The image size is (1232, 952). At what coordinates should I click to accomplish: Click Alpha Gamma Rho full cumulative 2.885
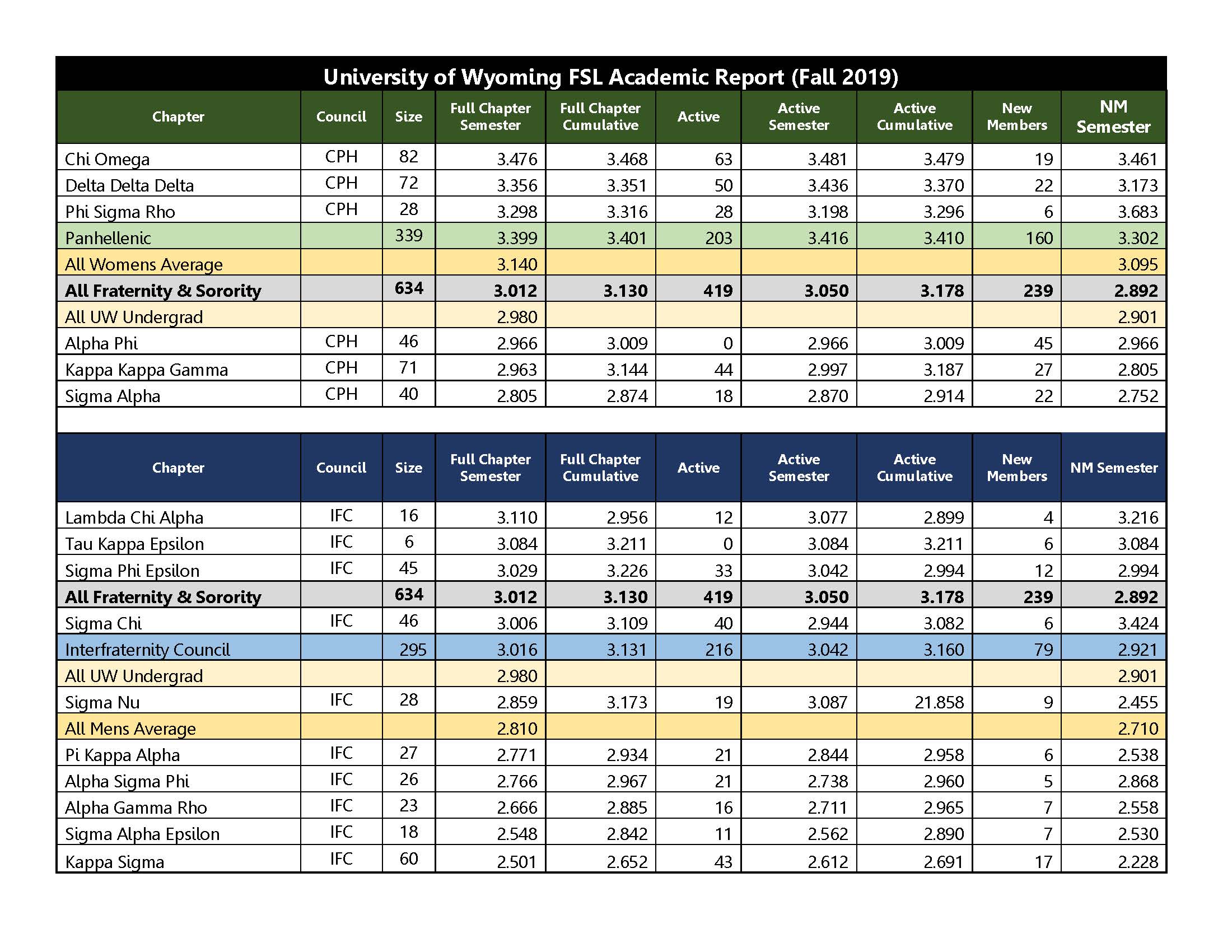click(627, 808)
